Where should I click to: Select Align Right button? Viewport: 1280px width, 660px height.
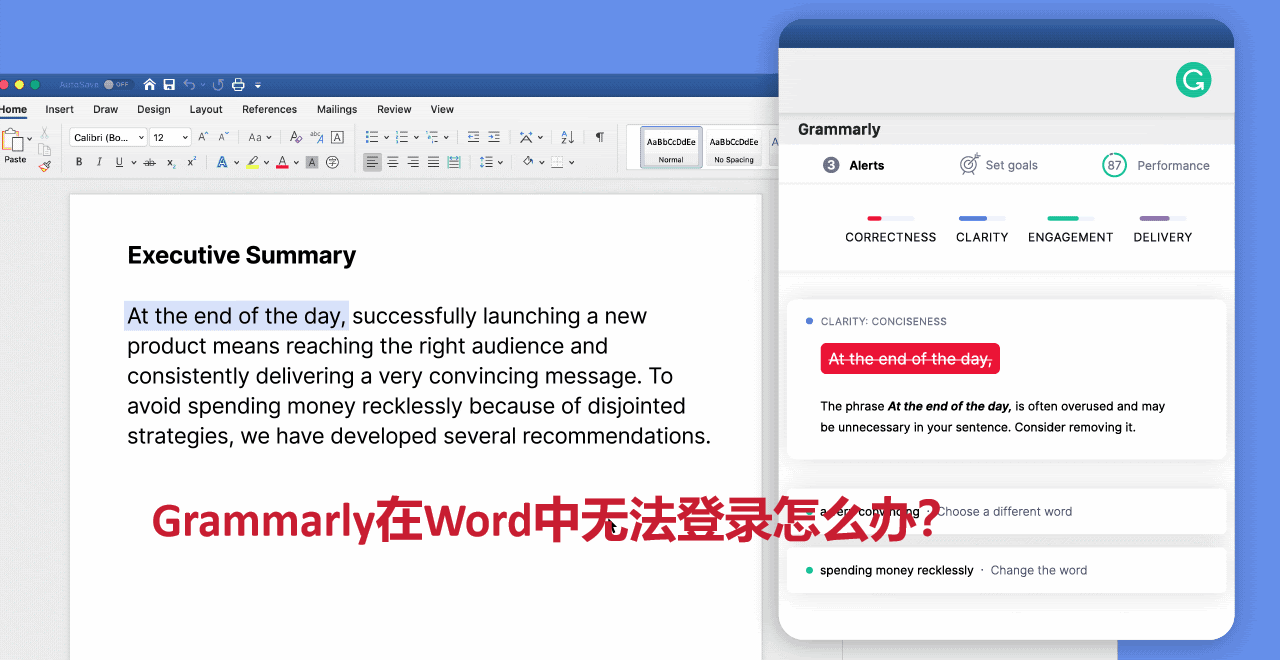click(413, 162)
